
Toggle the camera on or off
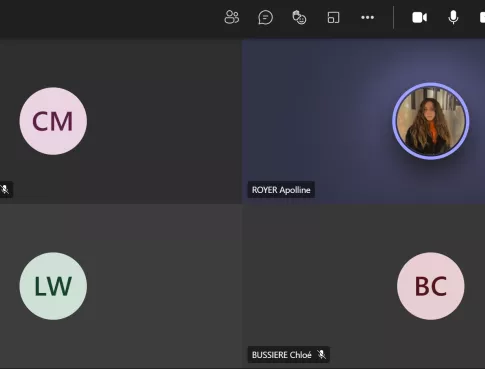[420, 17]
